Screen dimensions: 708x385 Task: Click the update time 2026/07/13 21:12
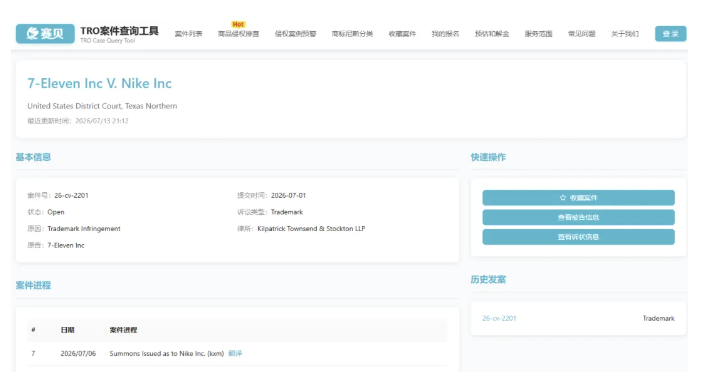[x=102, y=121]
